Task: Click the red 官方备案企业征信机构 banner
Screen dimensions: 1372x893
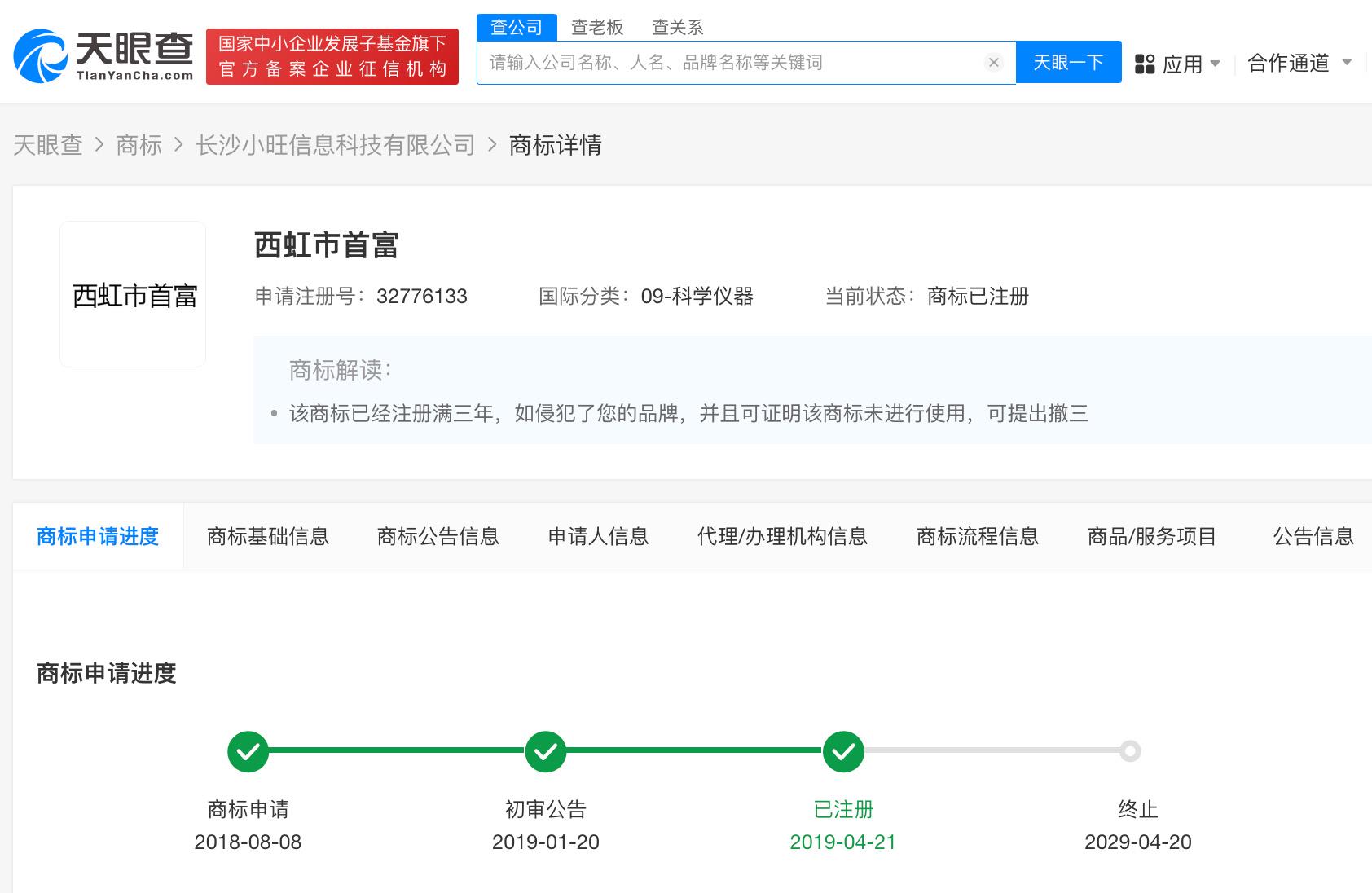Action: [332, 56]
